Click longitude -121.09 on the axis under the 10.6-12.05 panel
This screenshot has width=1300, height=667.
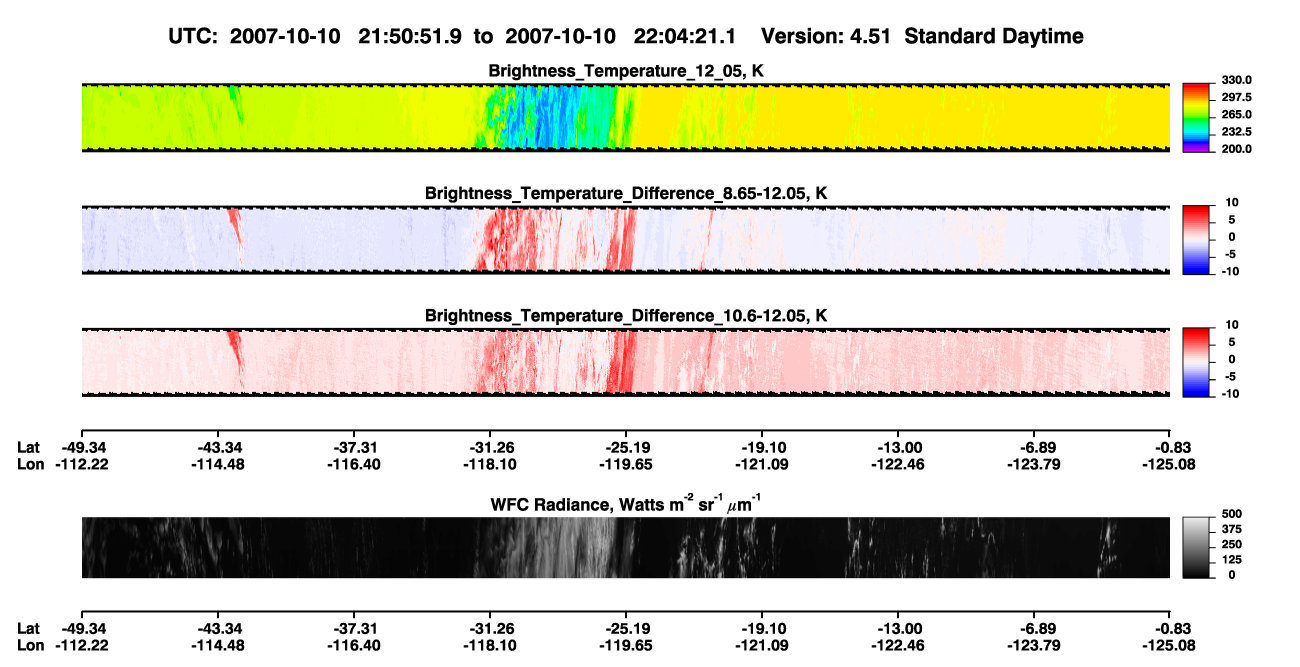click(762, 464)
